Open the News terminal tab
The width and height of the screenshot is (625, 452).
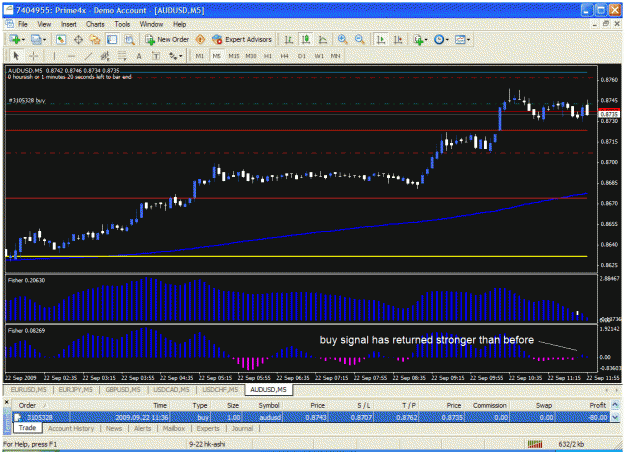(114, 428)
